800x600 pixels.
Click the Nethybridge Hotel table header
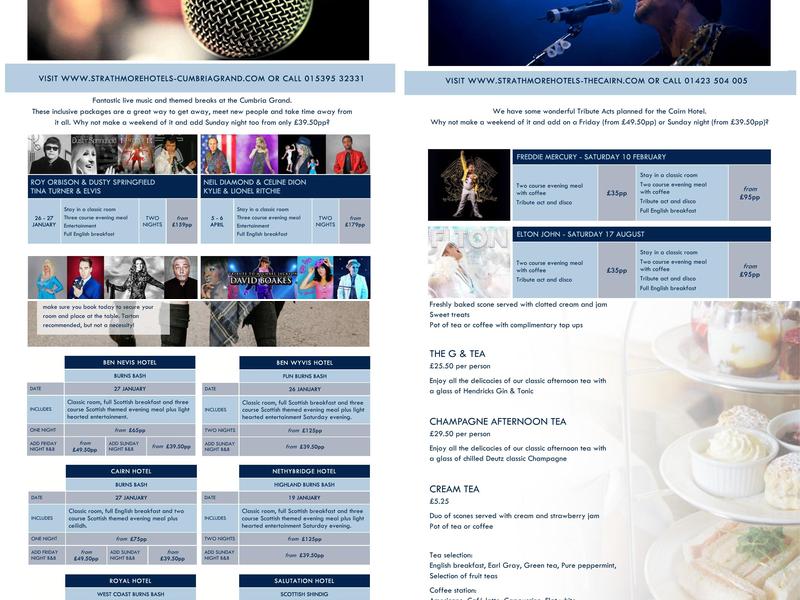(304, 471)
